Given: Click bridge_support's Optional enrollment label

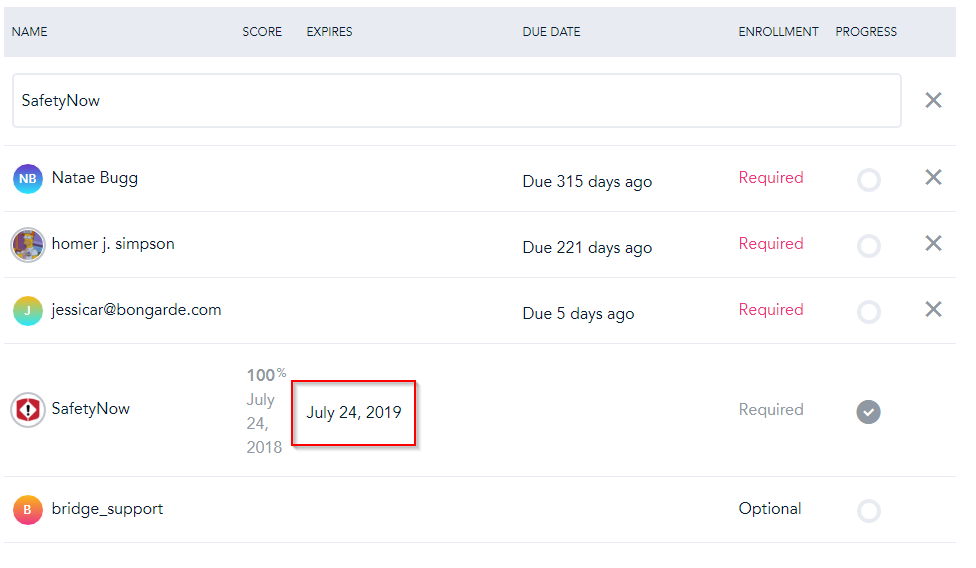Looking at the screenshot, I should tap(770, 509).
